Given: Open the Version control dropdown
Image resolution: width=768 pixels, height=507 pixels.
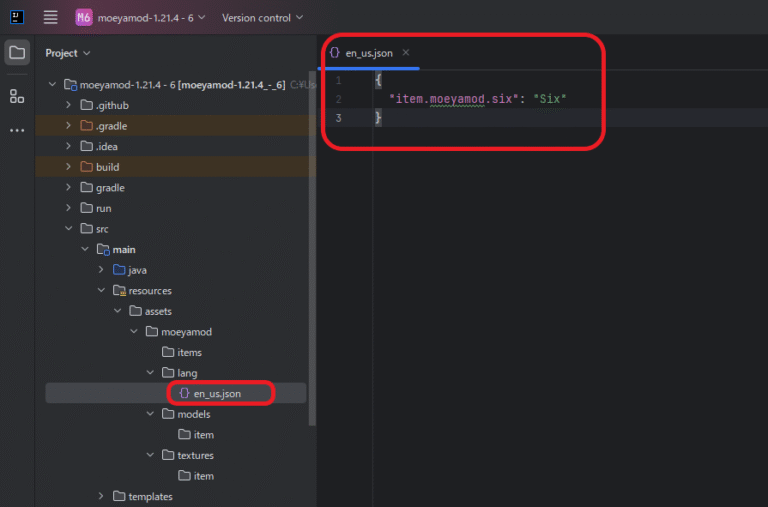Looking at the screenshot, I should 263,18.
